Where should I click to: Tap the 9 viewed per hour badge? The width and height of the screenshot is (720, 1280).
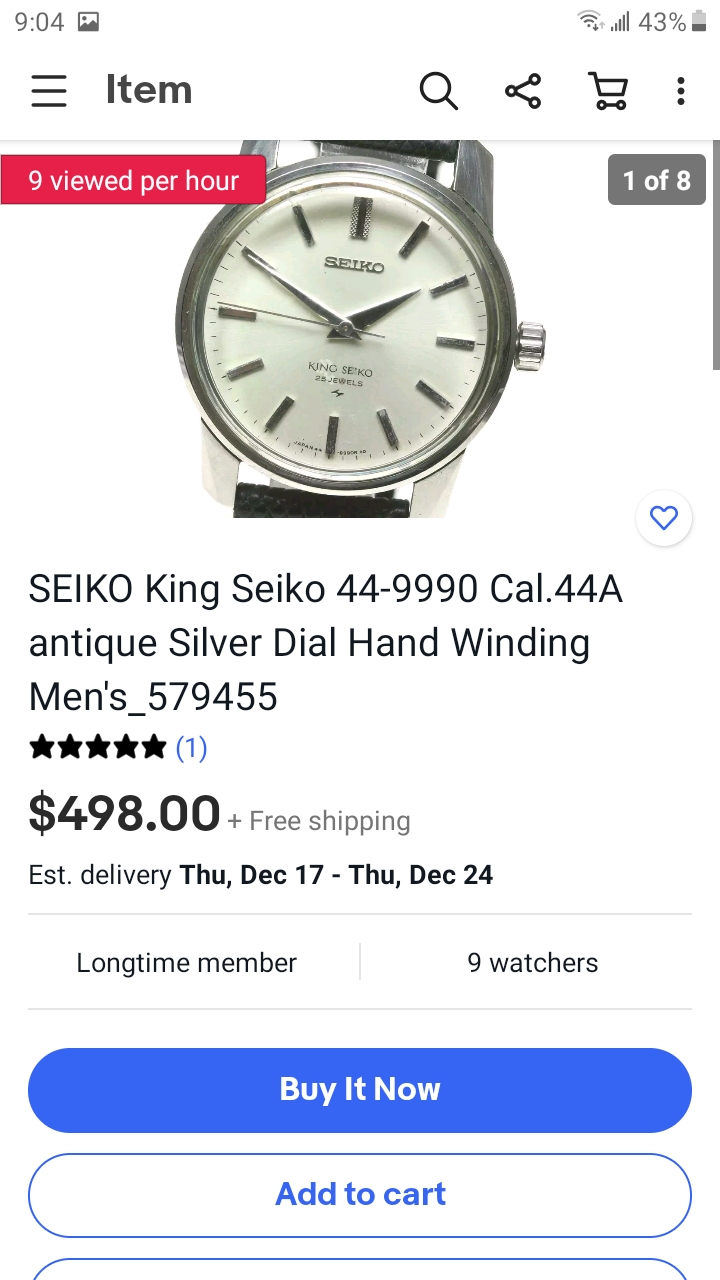133,180
